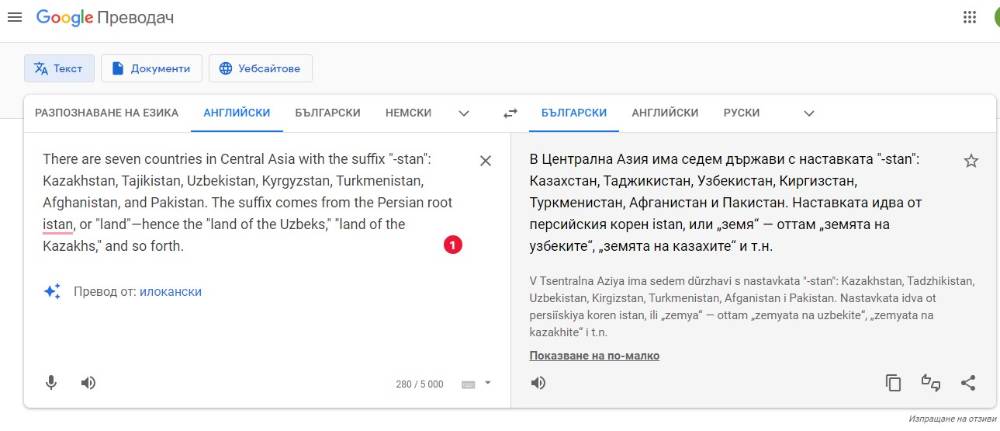Screen dimensions: 1000x431
Task: Select РУСКИ as target language
Action: pyautogui.click(x=742, y=113)
